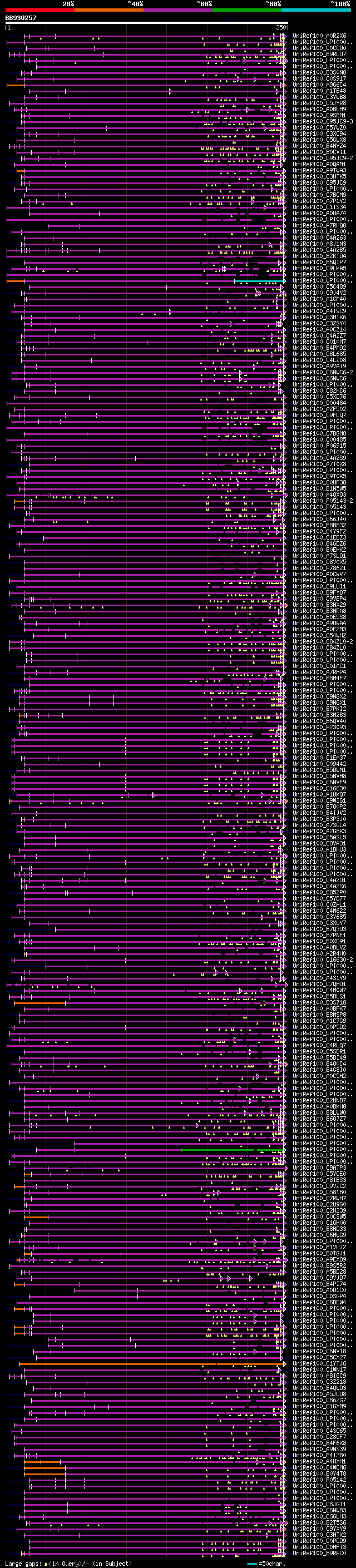The width and height of the screenshot is (356, 1568).
Task: Select the UniRef100_Q95JC9-2 label
Action: pos(323,157)
